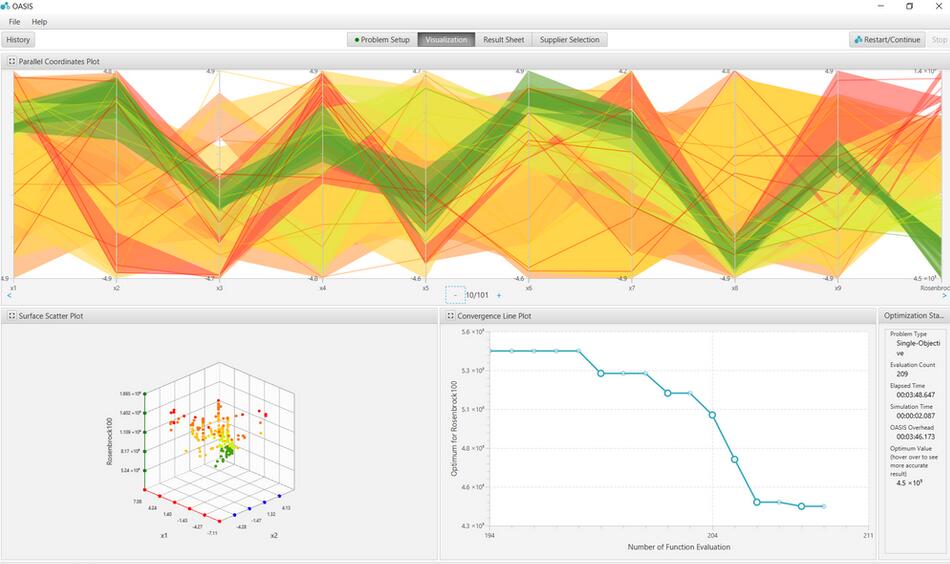Select the x3 axis label in parallel plot

(219, 288)
